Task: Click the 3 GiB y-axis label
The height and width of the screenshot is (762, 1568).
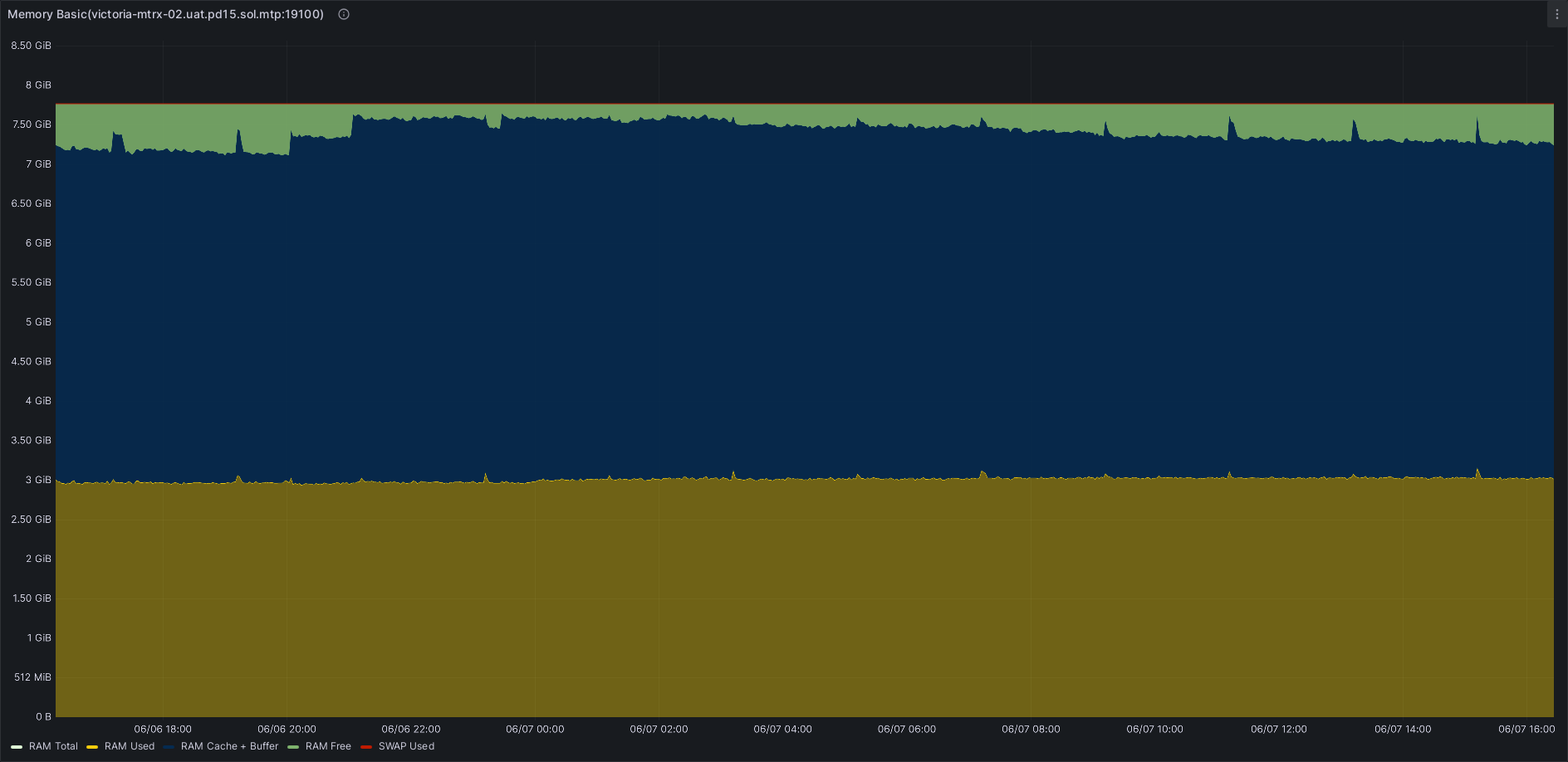Action: 38,480
